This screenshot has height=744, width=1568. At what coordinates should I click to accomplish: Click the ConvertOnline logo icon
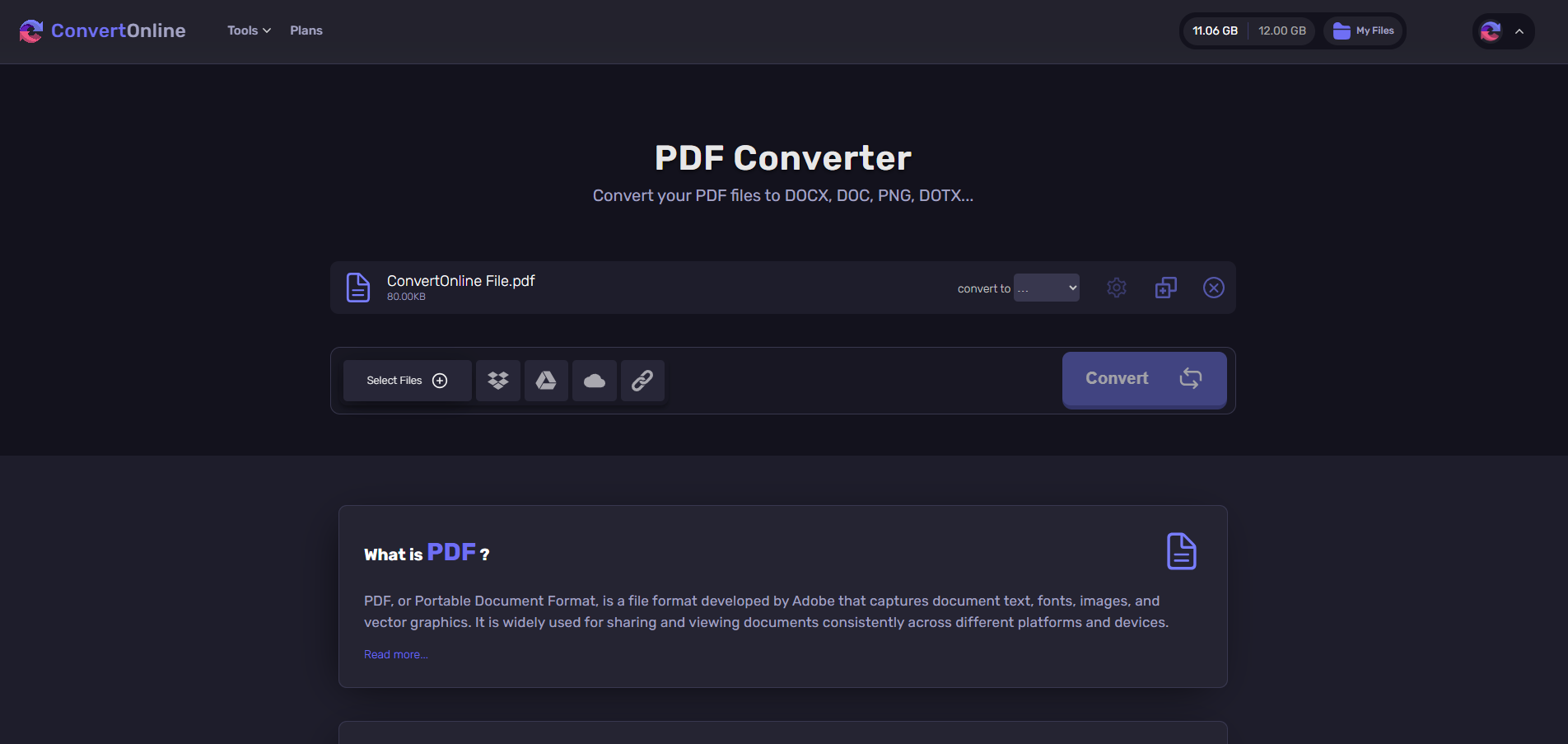[30, 31]
